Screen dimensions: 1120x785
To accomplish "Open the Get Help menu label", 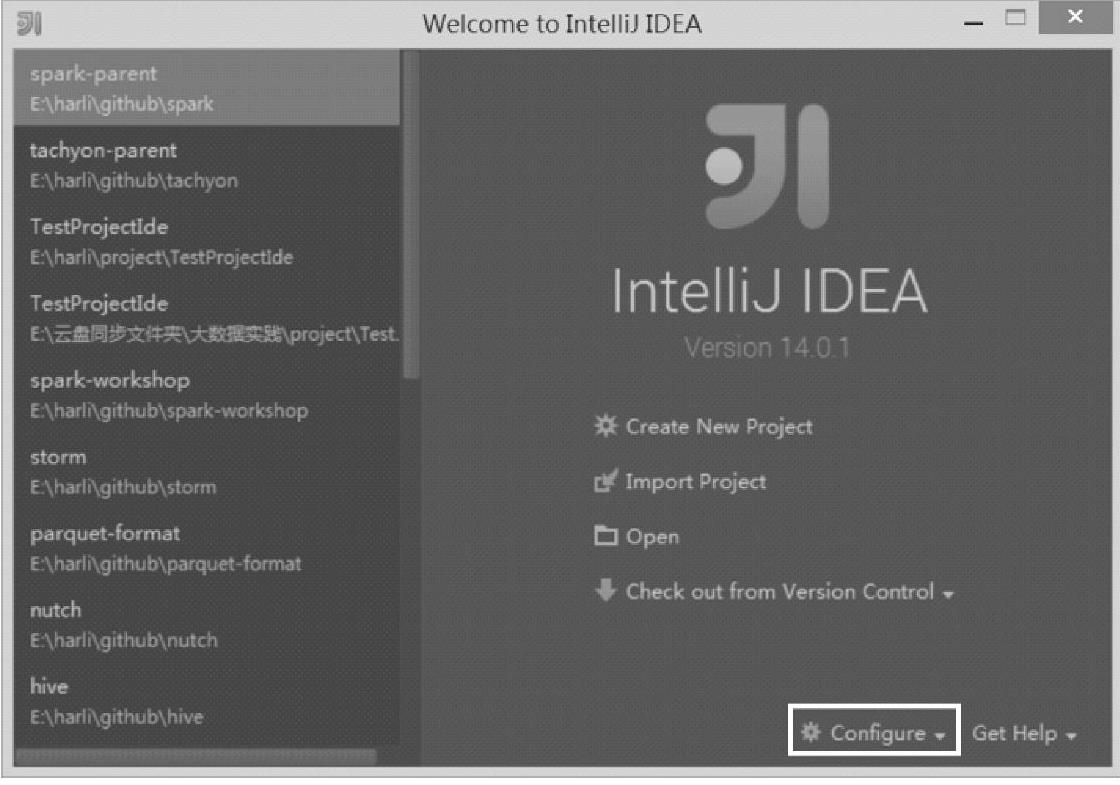I will [x=1014, y=733].
